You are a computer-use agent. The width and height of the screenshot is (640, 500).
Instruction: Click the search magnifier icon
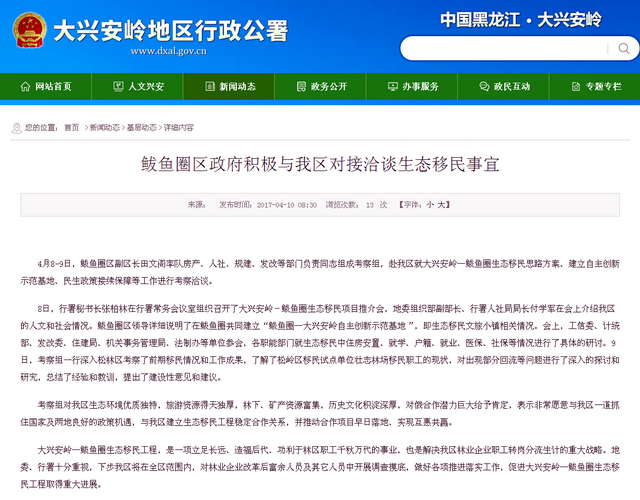pyautogui.click(x=624, y=49)
